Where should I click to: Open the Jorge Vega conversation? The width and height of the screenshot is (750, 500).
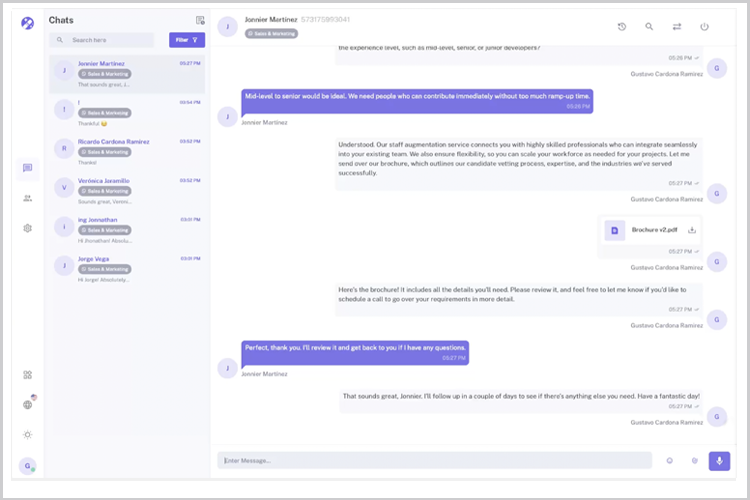coord(125,268)
